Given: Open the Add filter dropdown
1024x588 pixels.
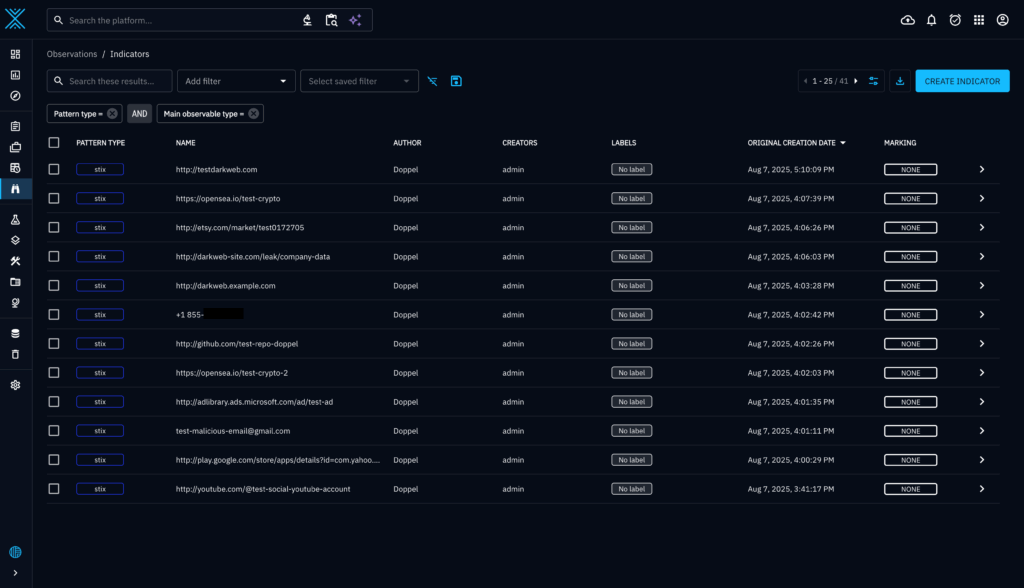Looking at the screenshot, I should click(x=236, y=81).
